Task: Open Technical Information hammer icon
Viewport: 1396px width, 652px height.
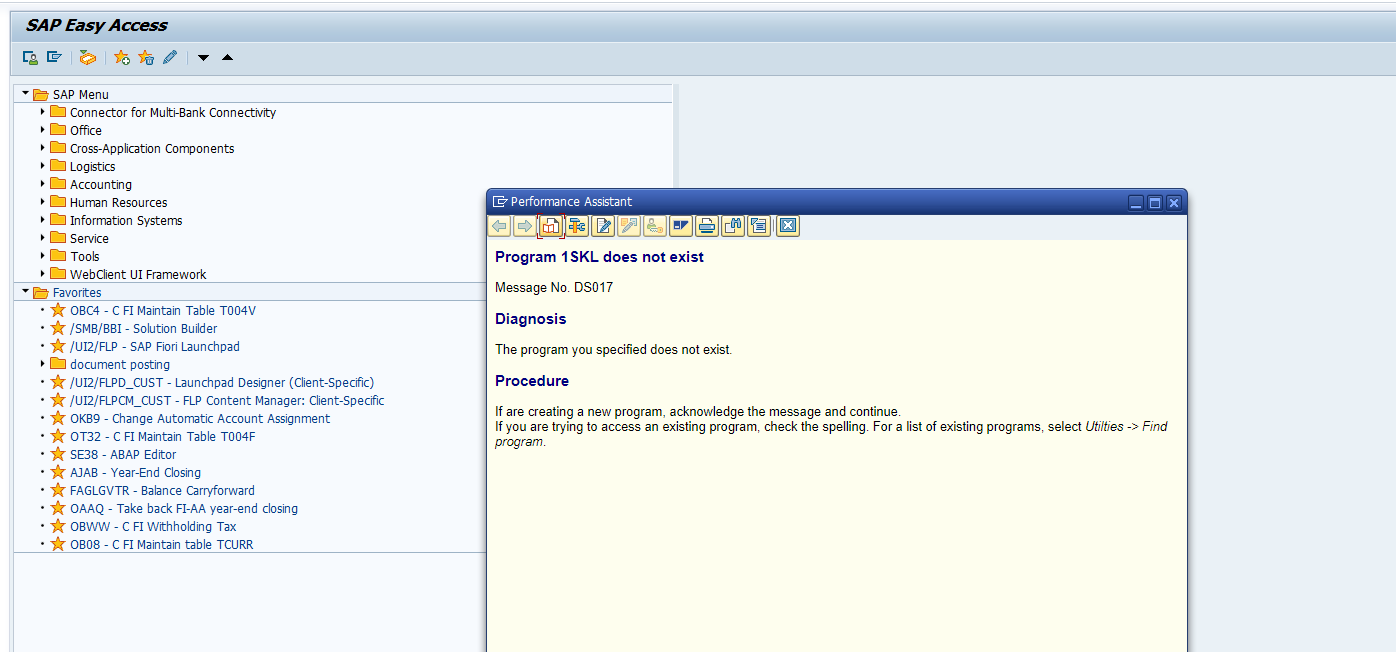Action: [577, 226]
